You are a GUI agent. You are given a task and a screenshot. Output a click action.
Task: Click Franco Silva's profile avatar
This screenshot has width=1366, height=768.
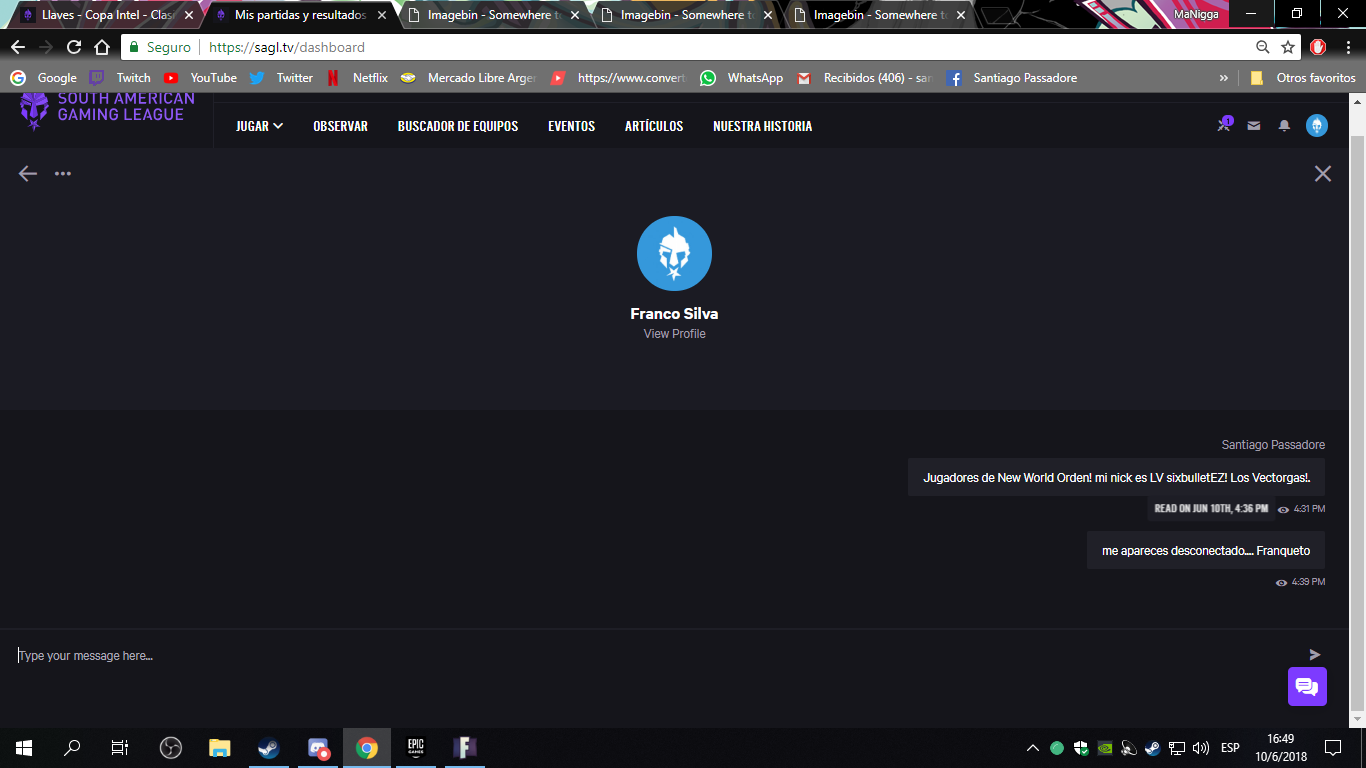tap(674, 254)
